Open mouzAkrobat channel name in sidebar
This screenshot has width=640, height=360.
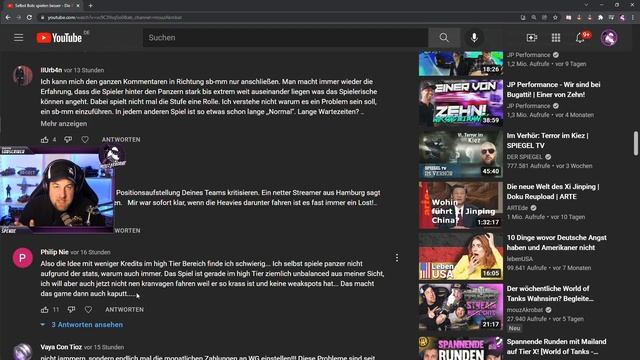525,310
